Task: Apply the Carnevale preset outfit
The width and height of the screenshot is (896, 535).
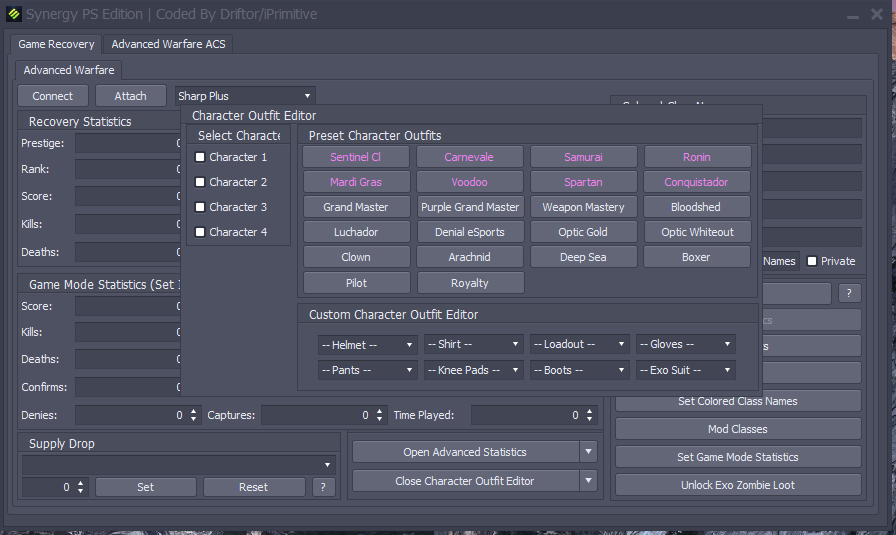Action: tap(469, 157)
